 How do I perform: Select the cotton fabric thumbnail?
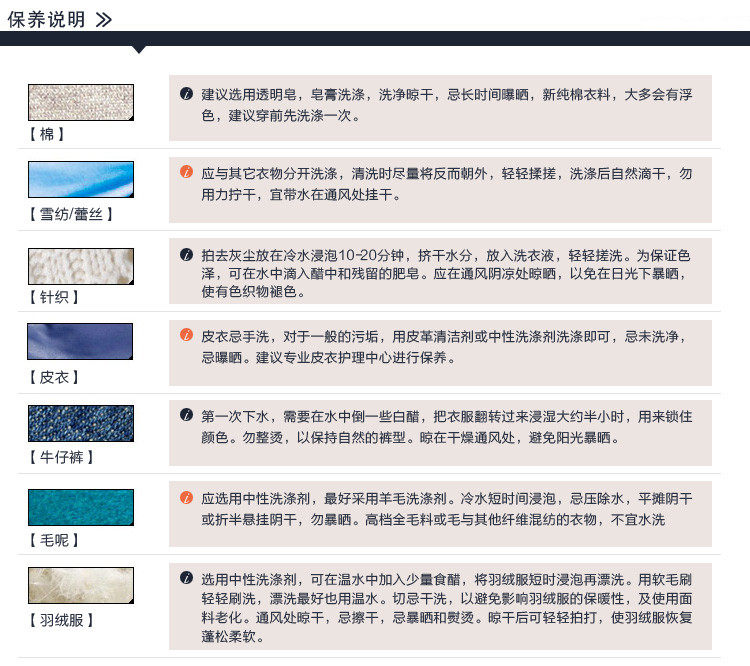click(x=80, y=102)
